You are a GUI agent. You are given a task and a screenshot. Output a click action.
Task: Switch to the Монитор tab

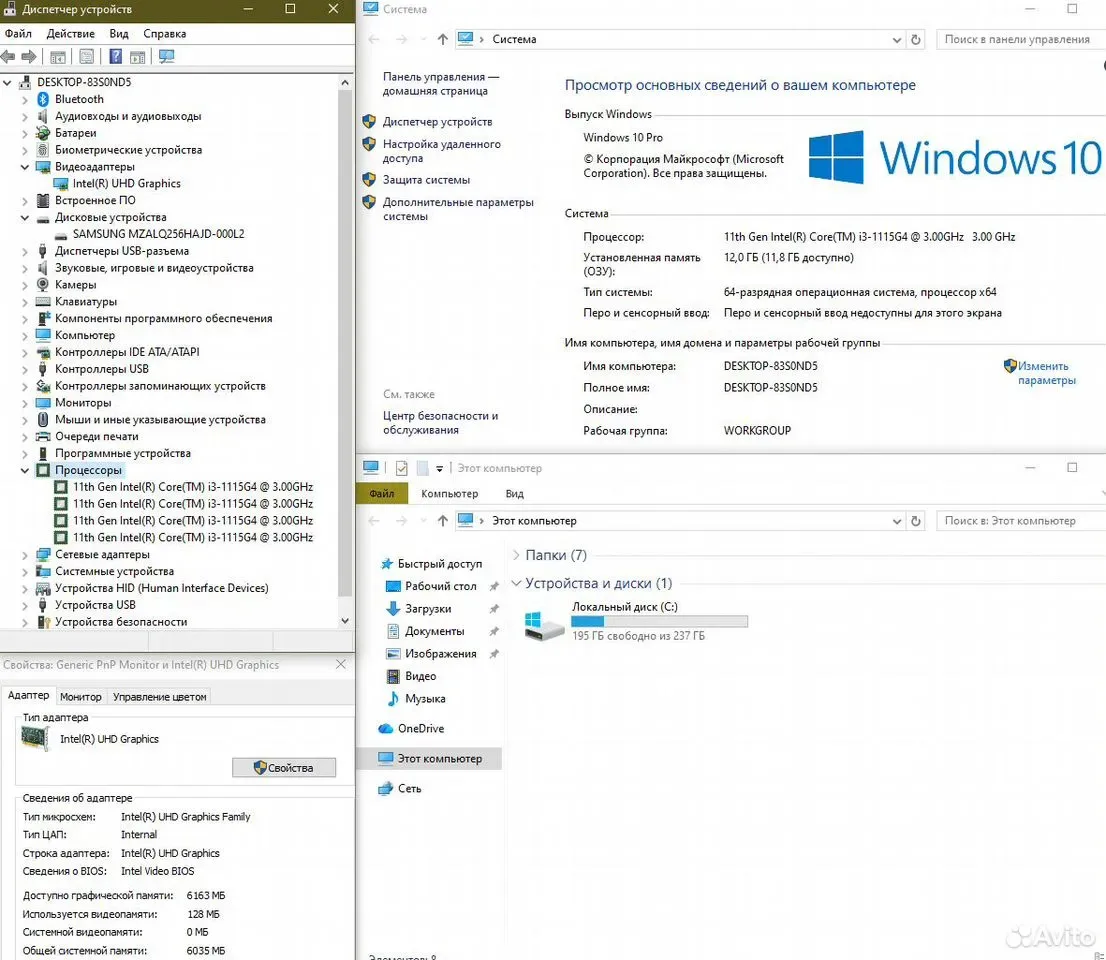pos(80,697)
